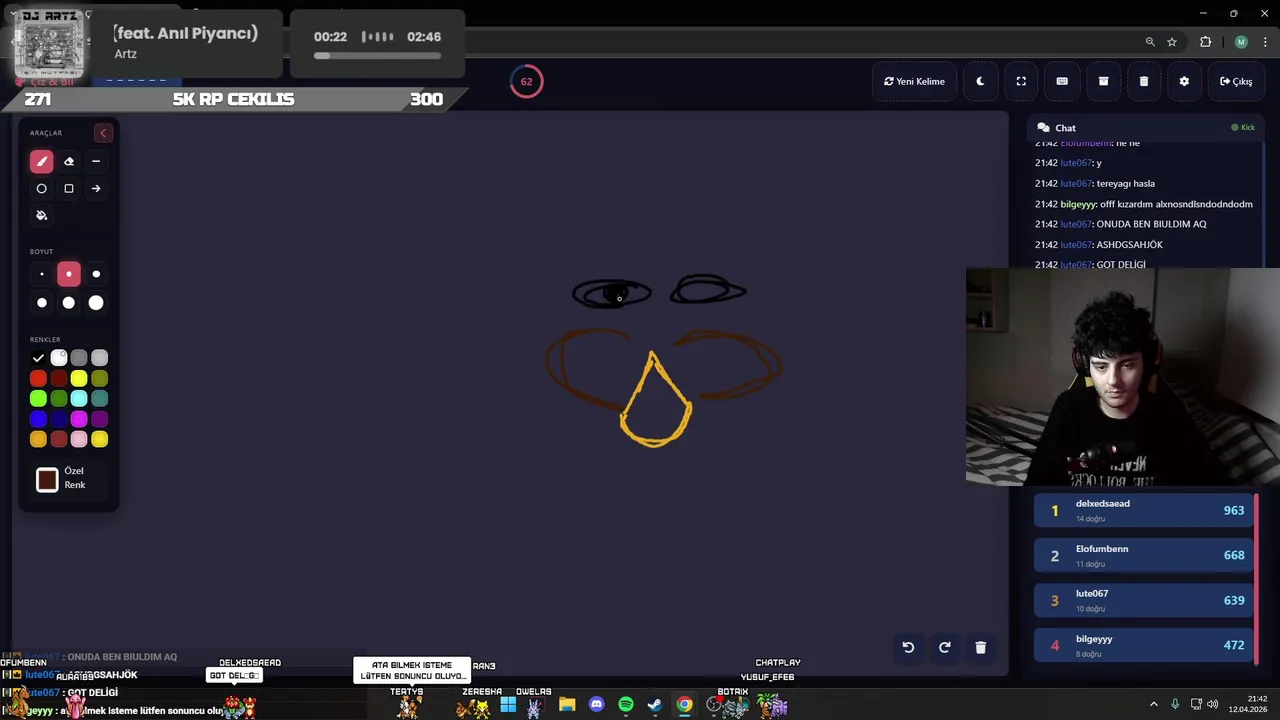Pick the light cyan color swatch
This screenshot has height=720, width=1280.
(x=79, y=399)
